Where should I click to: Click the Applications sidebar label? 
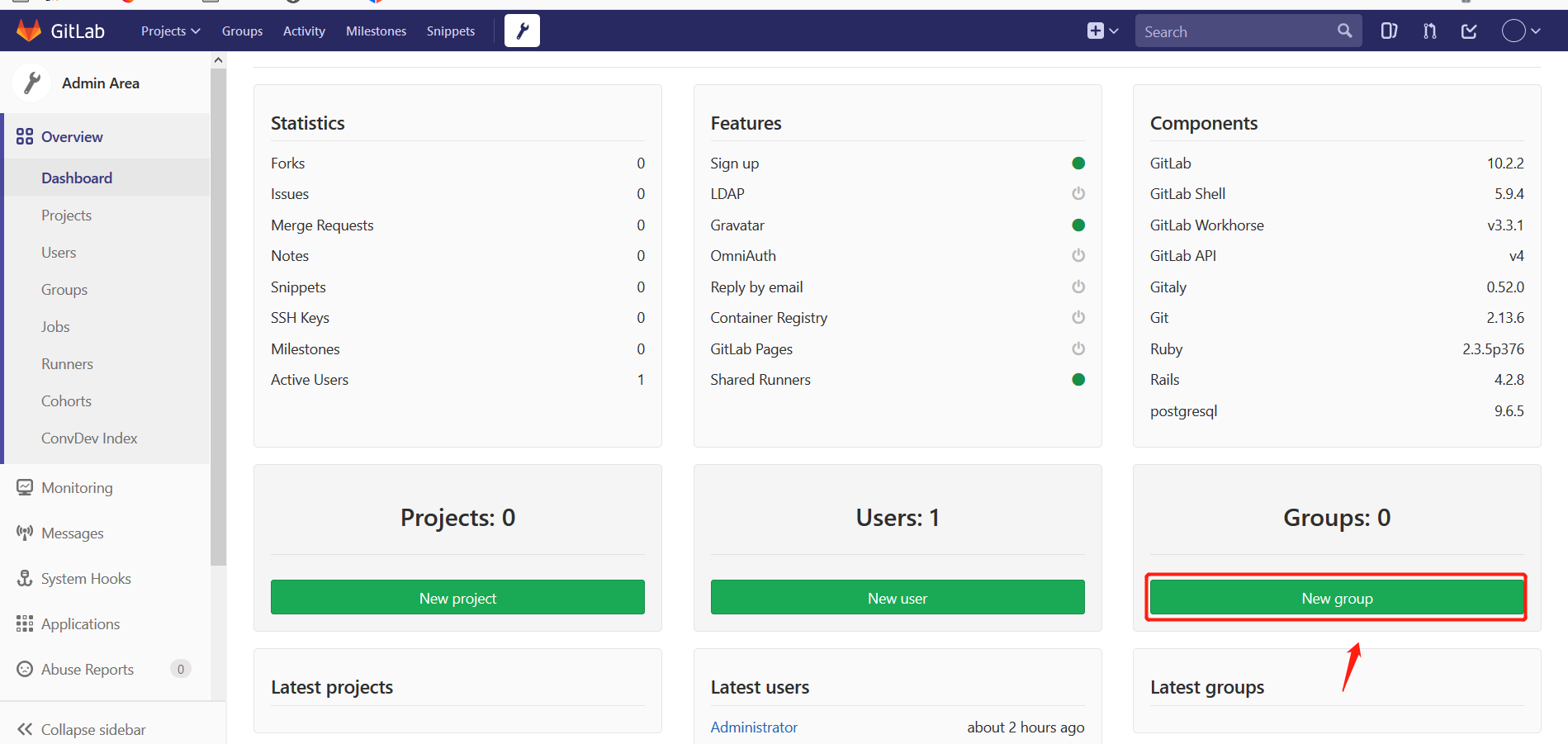point(80,623)
